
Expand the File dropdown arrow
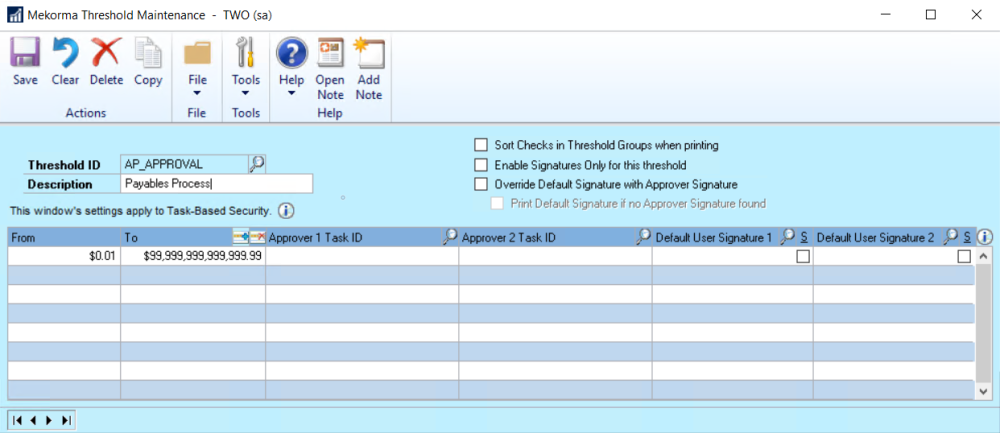[x=197, y=94]
